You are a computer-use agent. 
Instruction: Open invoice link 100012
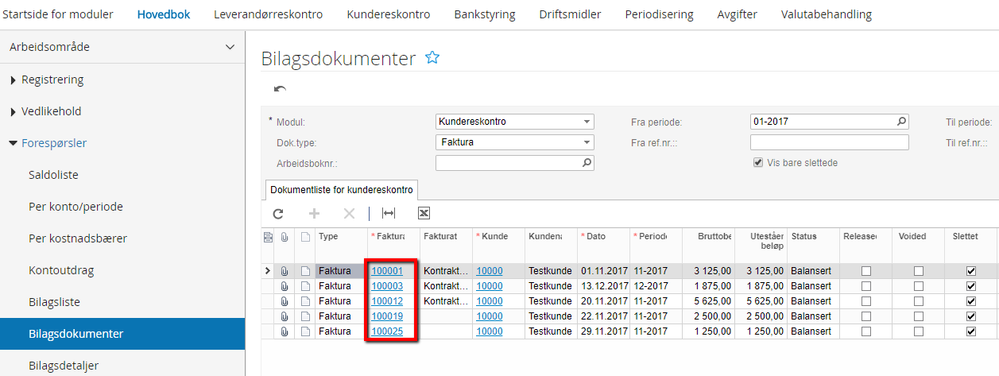pos(387,301)
